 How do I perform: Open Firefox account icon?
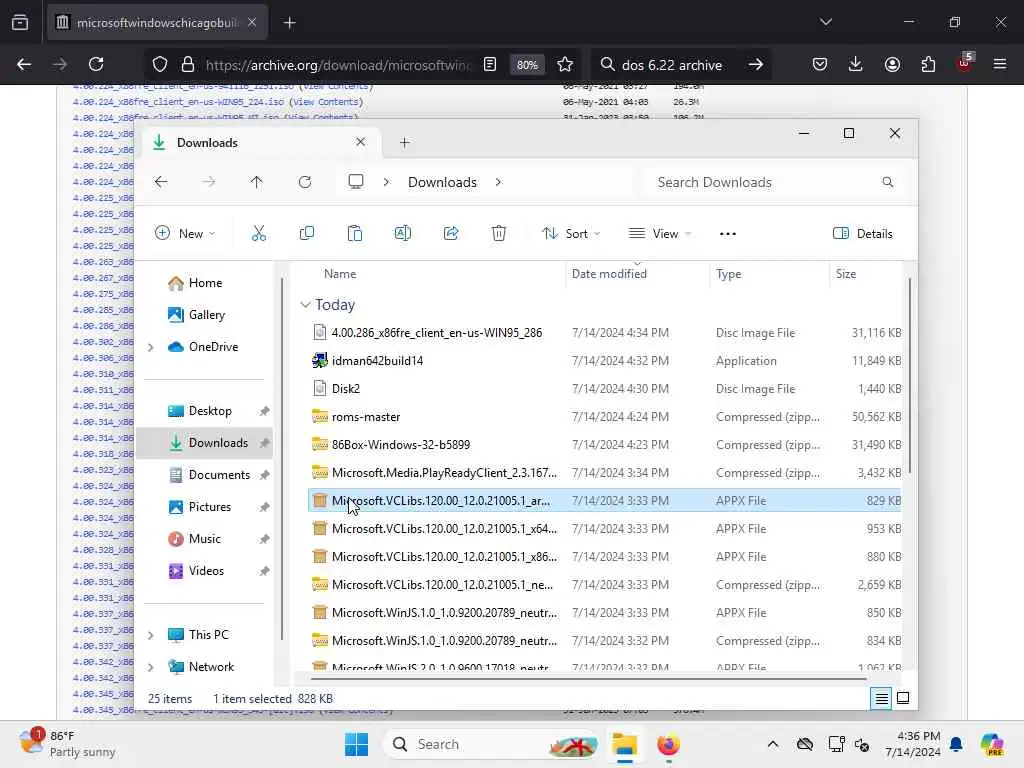[892, 64]
